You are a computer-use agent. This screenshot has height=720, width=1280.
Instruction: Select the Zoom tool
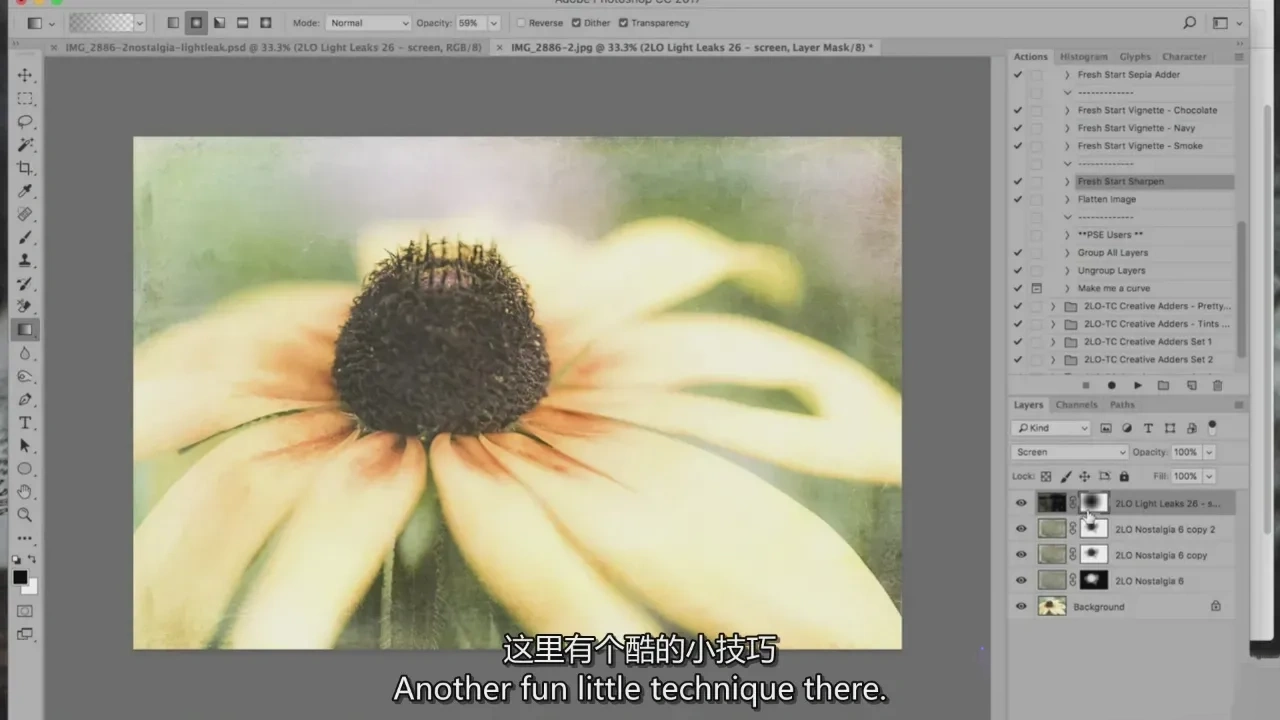(25, 515)
